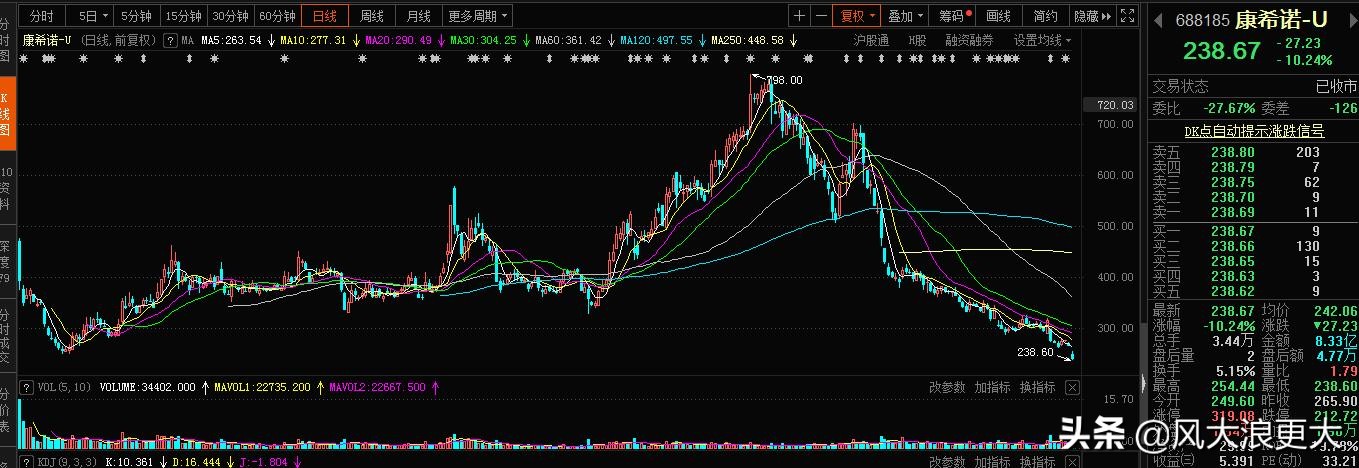Click the MA5 direction arrow
This screenshot has width=1359, height=468.
tap(271, 41)
